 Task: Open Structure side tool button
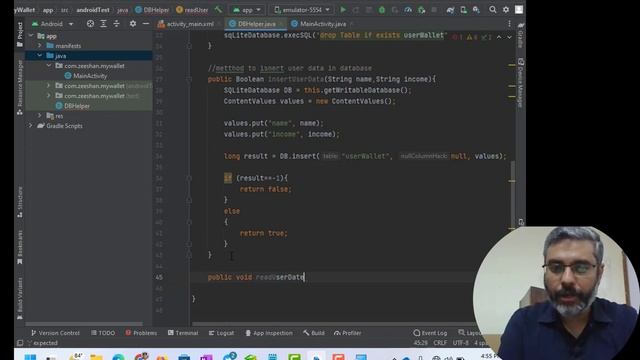(x=20, y=202)
